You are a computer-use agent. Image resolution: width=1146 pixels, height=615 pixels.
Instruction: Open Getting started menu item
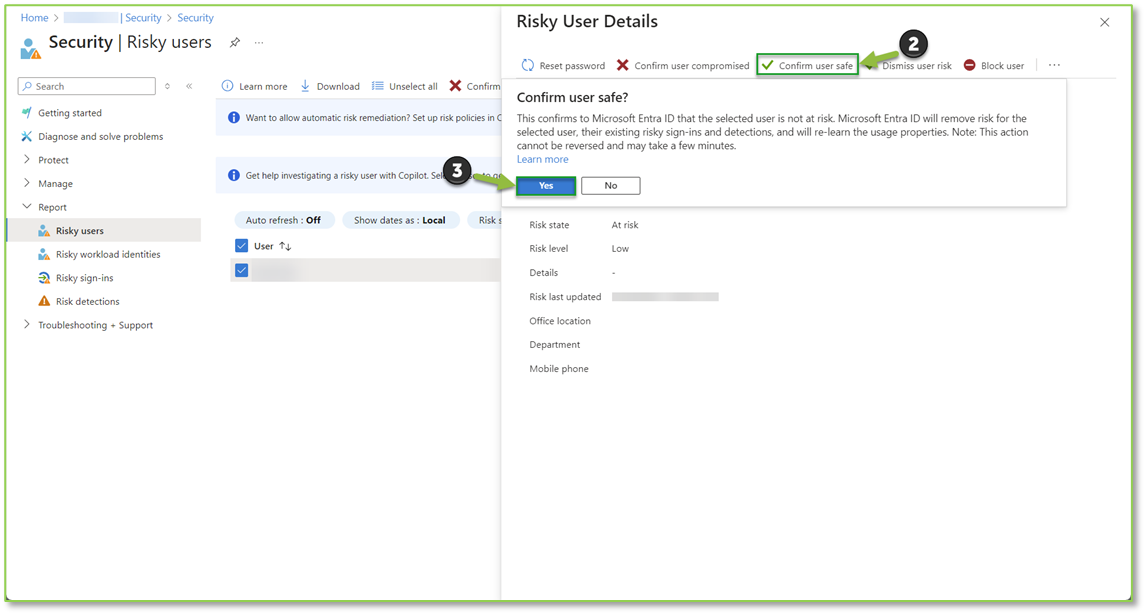[69, 113]
